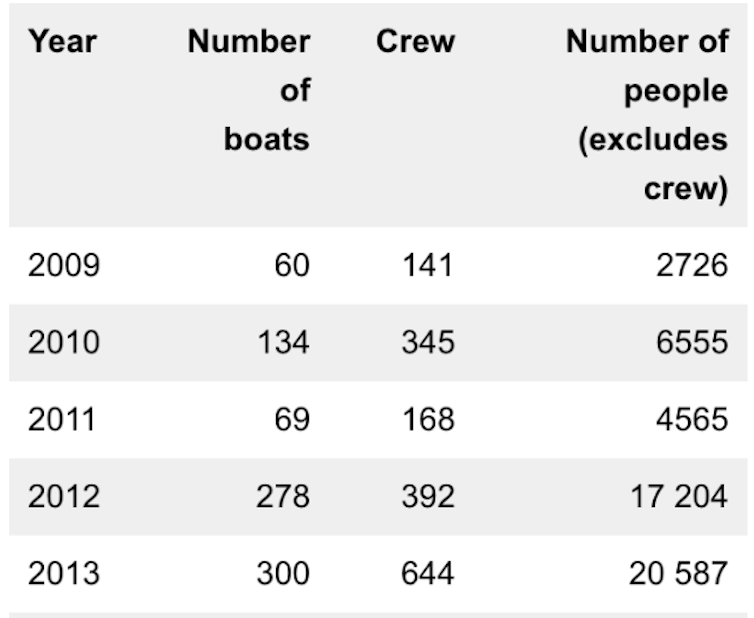Screen dimensions: 754x618
Task: Select the 2013 year cell
Action: click(x=64, y=573)
